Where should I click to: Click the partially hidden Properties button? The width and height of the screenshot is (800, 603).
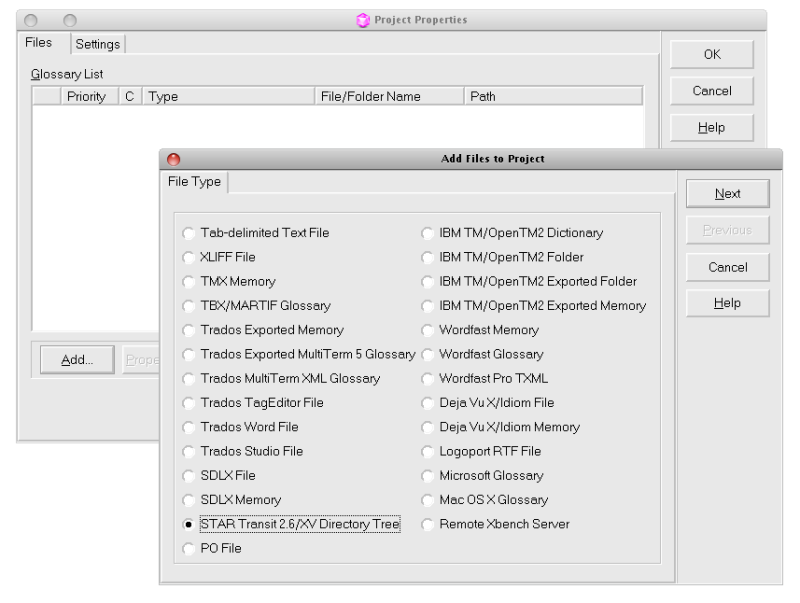(x=142, y=360)
